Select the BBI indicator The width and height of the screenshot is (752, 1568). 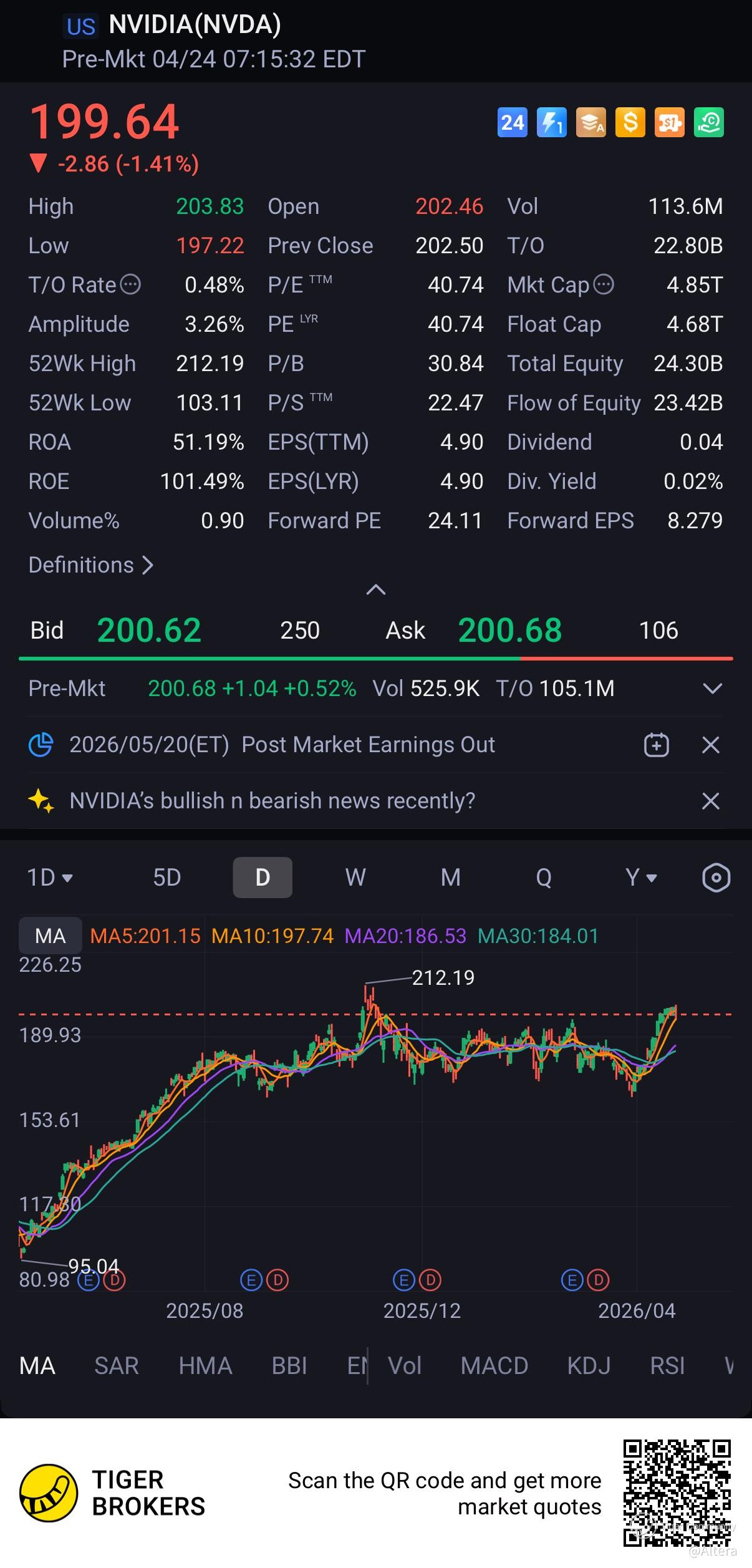tap(289, 1366)
